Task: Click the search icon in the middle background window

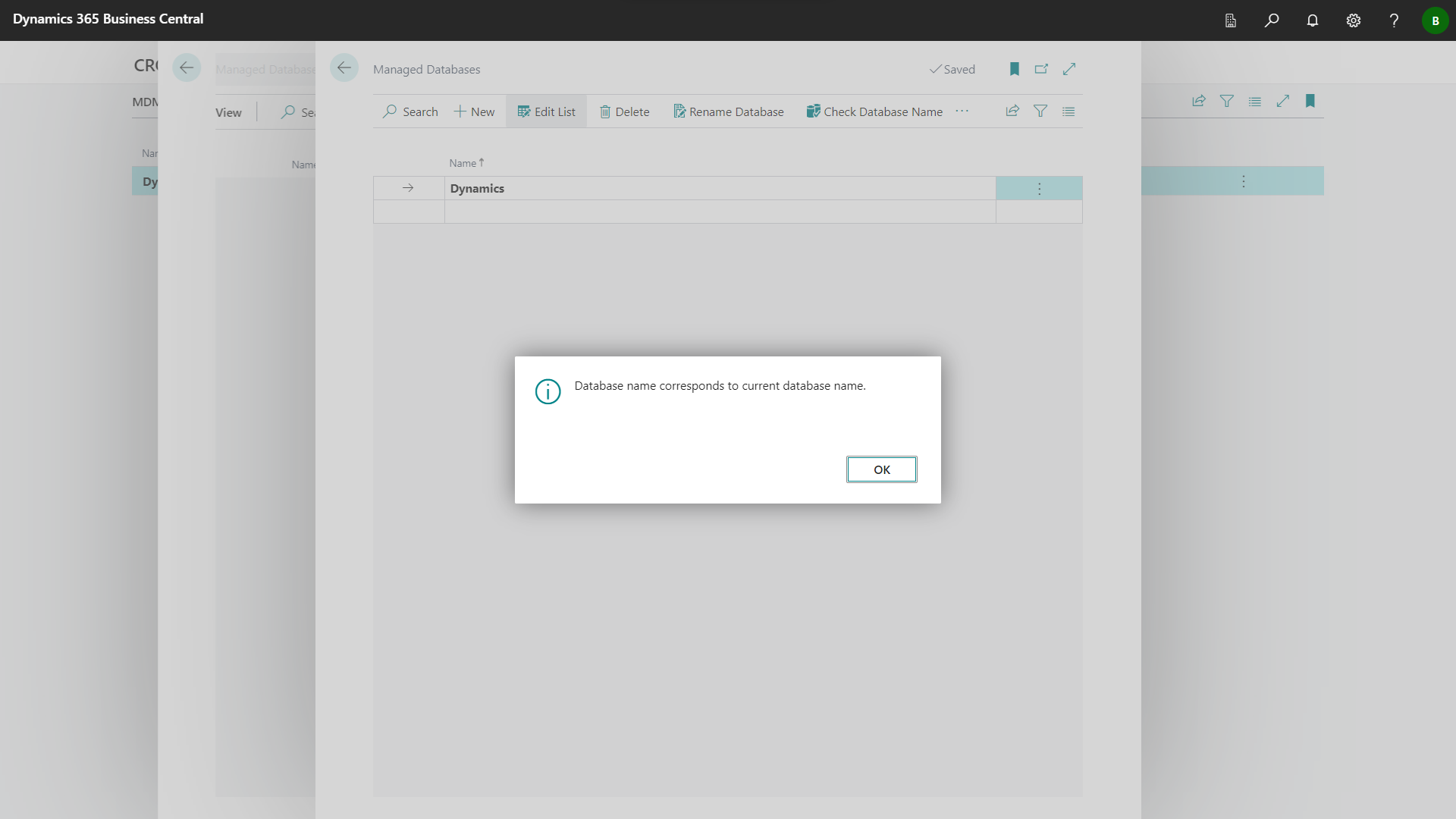Action: [x=288, y=111]
